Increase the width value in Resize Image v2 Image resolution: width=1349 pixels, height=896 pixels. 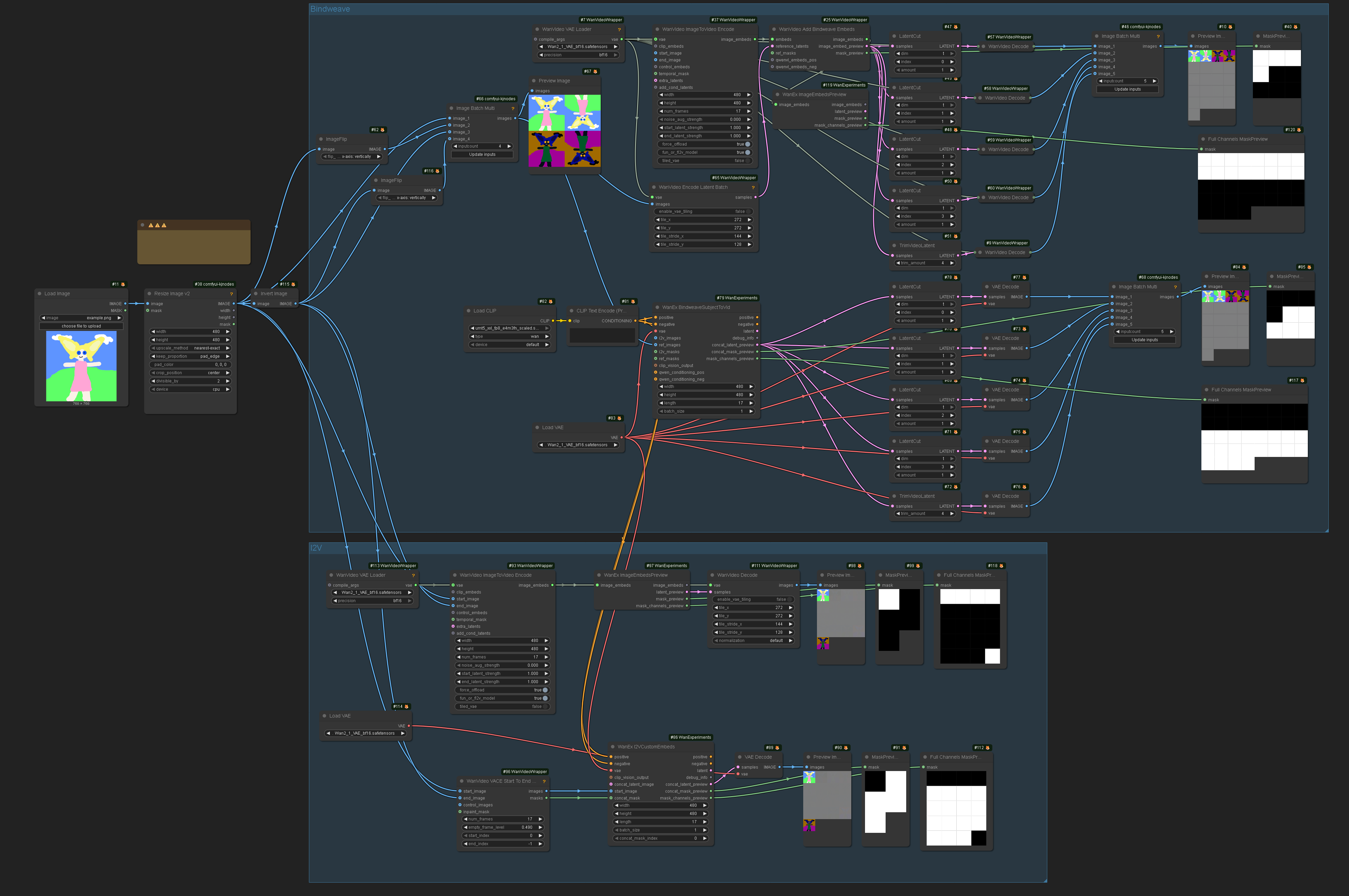tap(227, 331)
